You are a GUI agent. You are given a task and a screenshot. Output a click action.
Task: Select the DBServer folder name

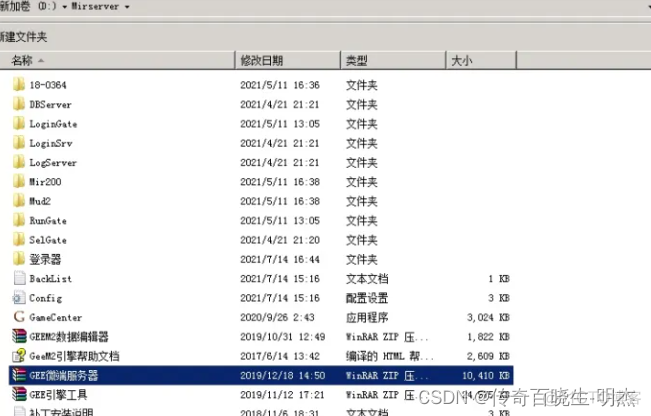coord(50,104)
